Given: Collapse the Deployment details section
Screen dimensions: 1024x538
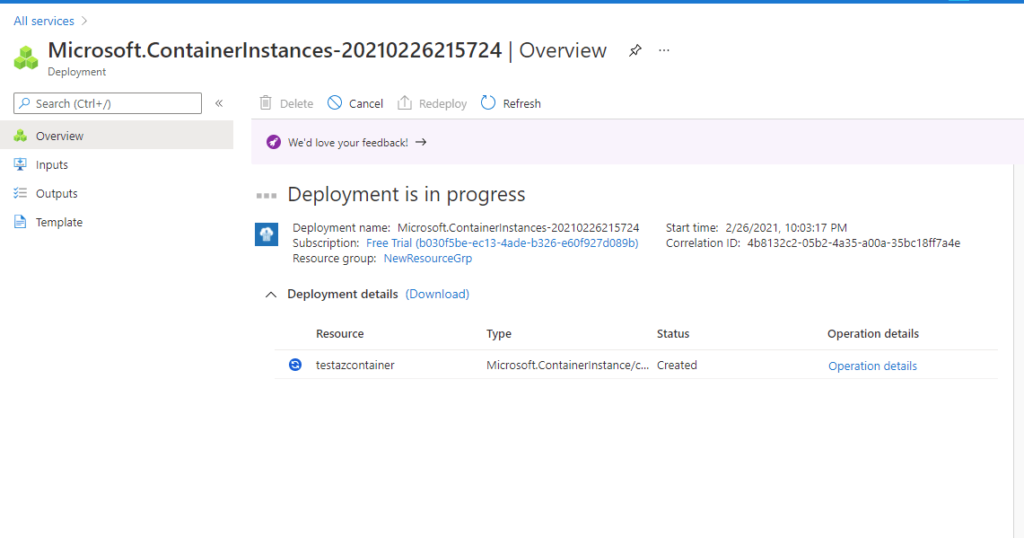Looking at the screenshot, I should pos(270,294).
